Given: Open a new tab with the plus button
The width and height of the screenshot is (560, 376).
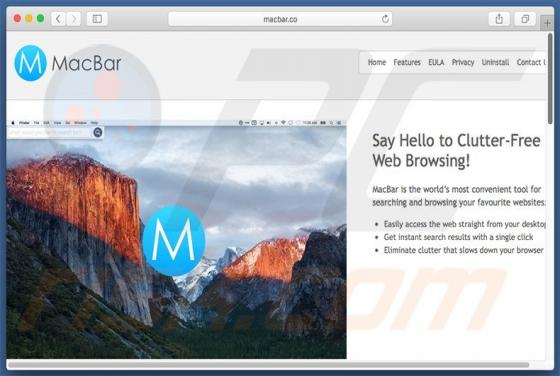Looking at the screenshot, I should click(x=547, y=23).
